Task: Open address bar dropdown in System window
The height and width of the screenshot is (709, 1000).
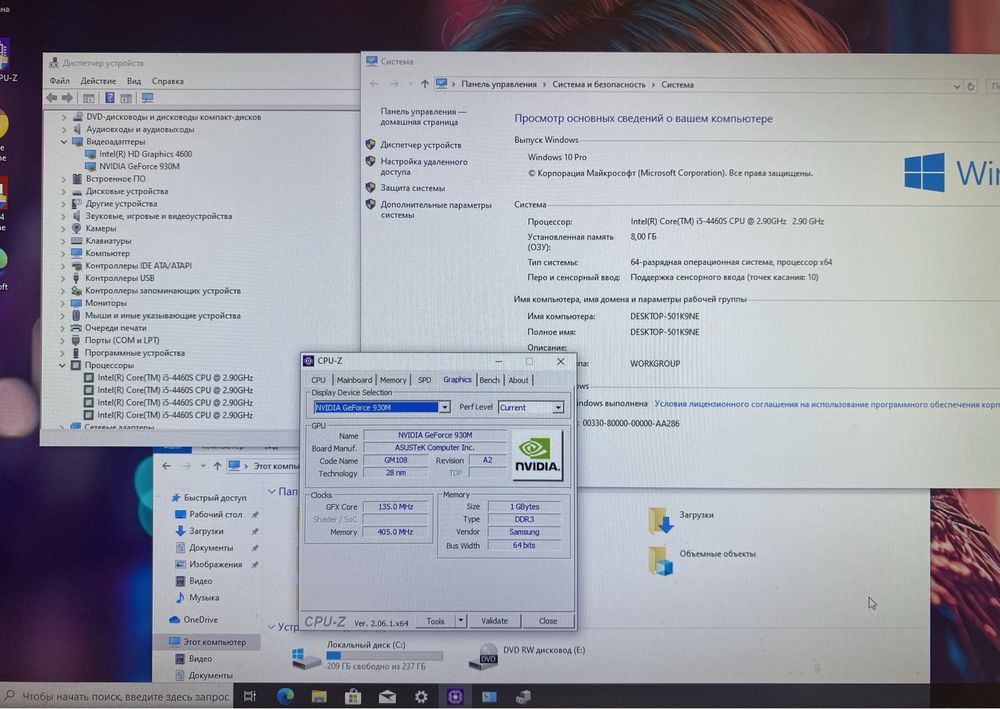Action: (x=957, y=86)
